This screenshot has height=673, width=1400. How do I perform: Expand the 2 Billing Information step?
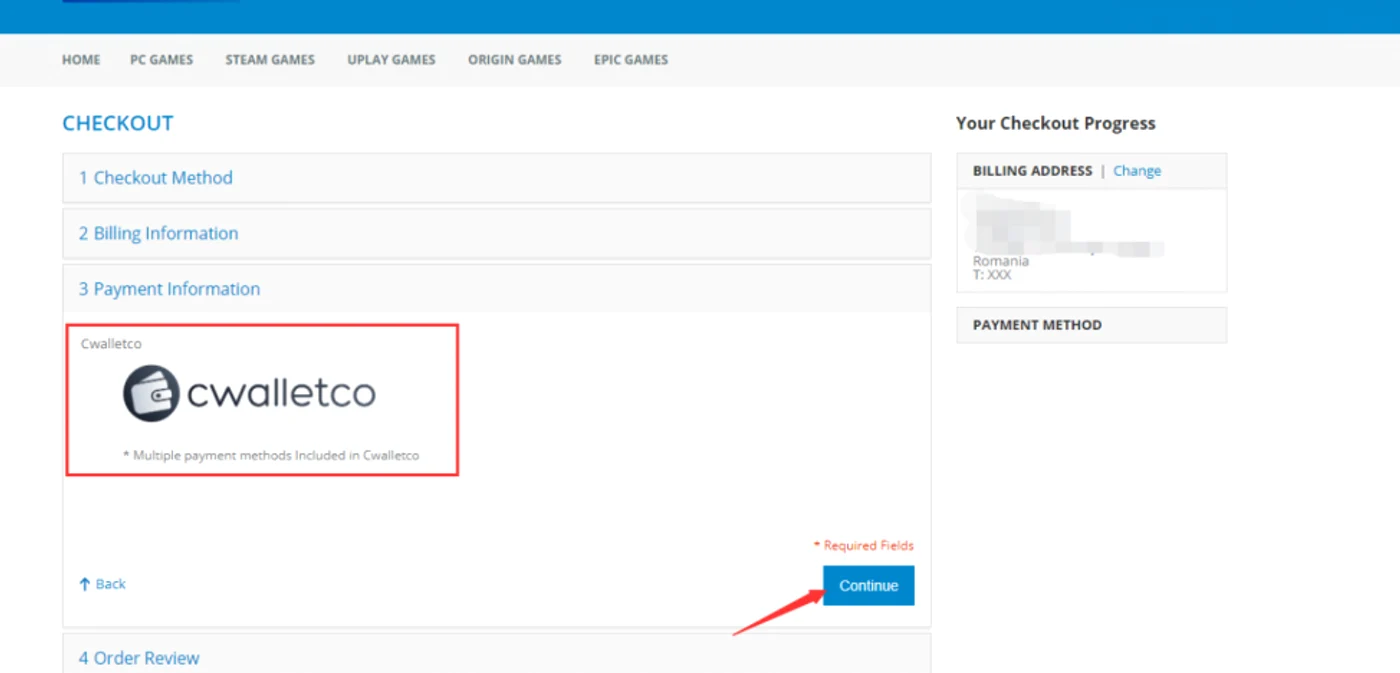(496, 234)
